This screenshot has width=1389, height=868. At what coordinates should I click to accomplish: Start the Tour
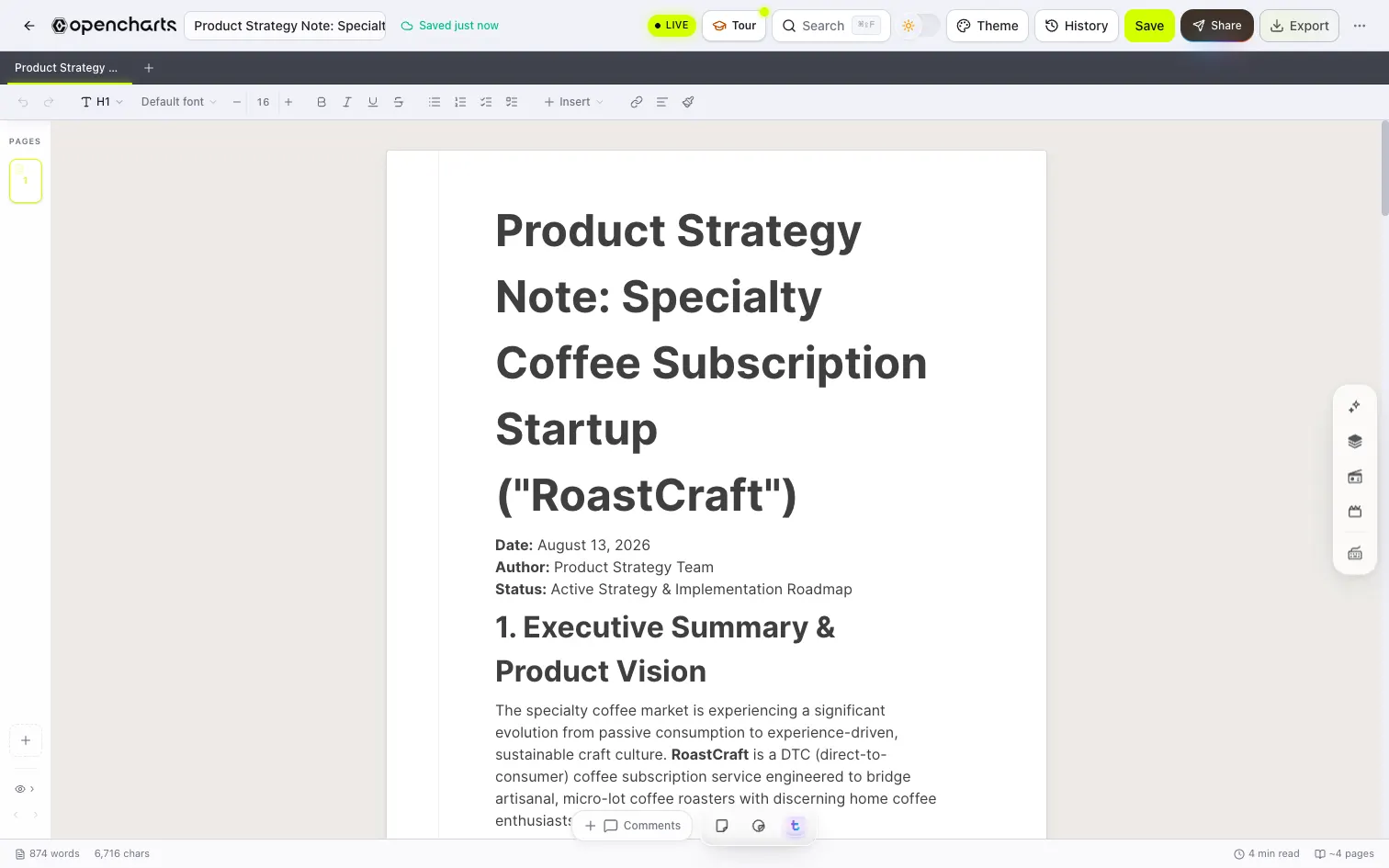[x=734, y=26]
